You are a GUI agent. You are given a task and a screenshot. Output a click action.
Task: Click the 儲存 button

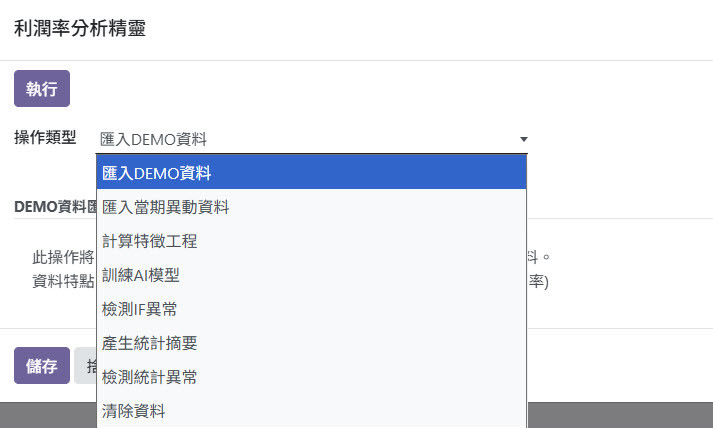click(42, 366)
